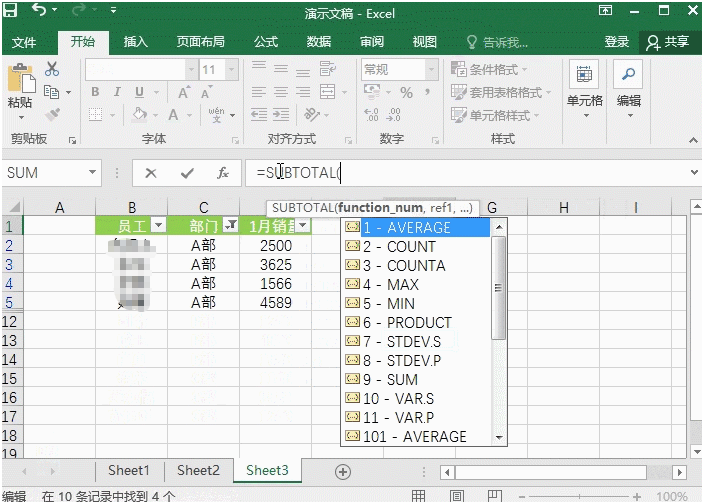Click the Increase Indent icon
The image size is (704, 504).
[x=281, y=114]
